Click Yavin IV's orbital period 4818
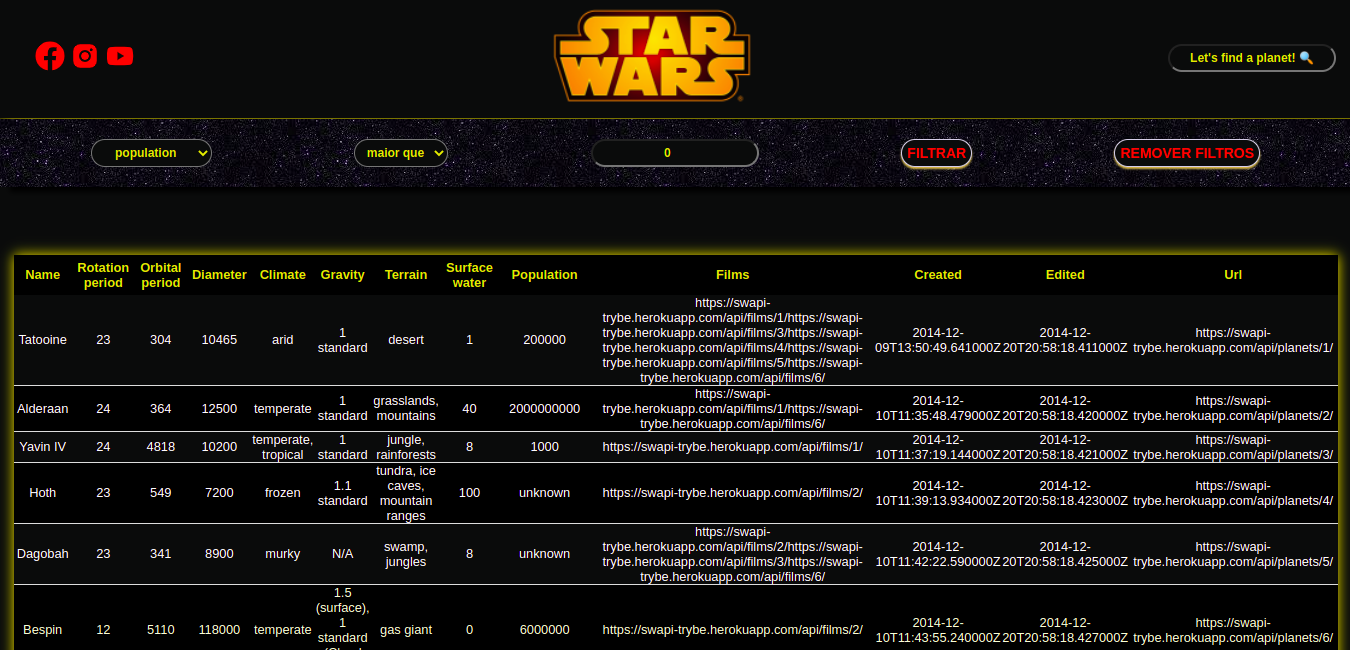 point(160,447)
